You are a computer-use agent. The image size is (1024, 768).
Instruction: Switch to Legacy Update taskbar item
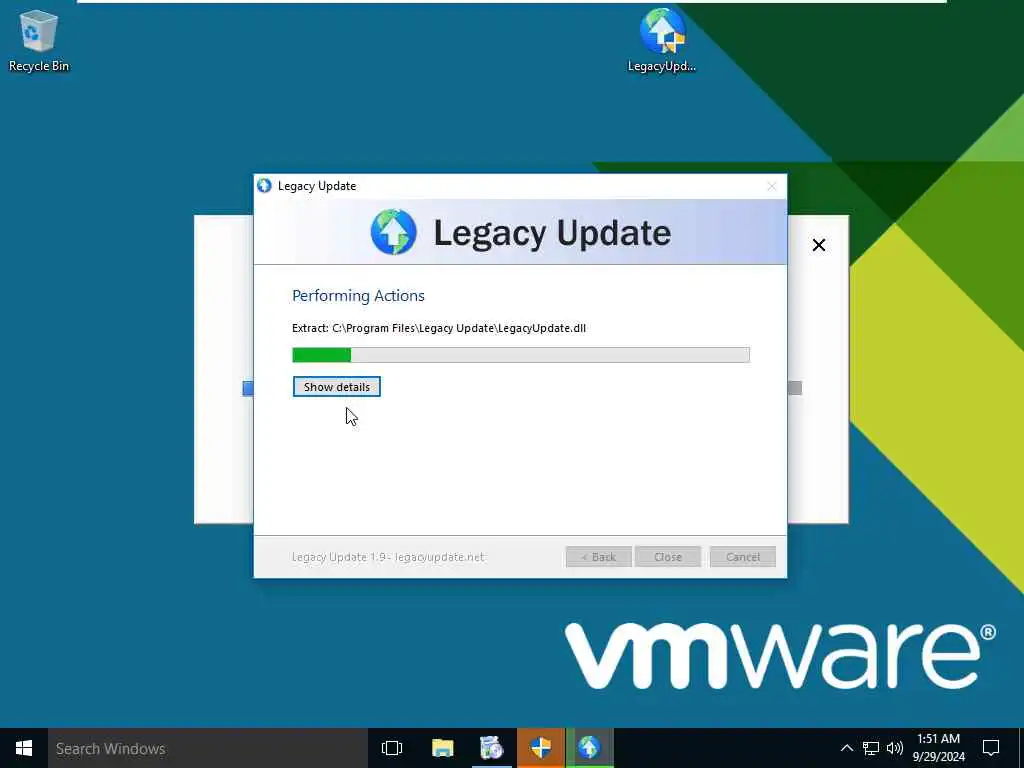tap(589, 748)
